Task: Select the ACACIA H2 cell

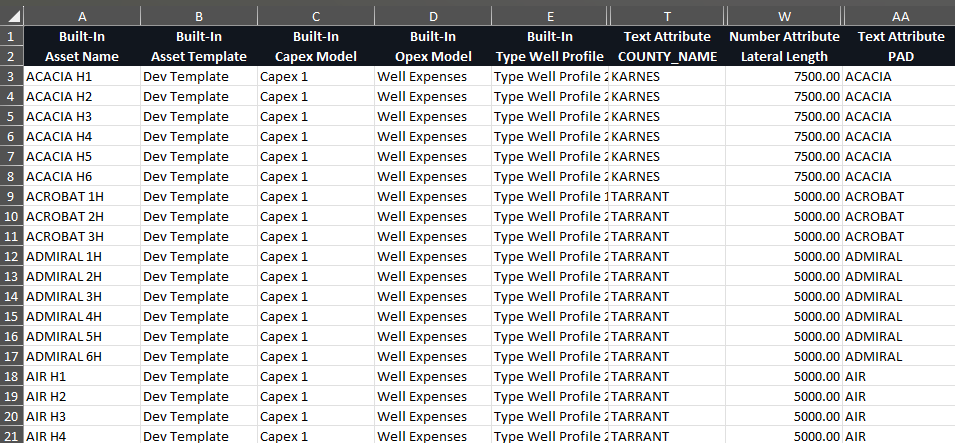Action: (82, 96)
